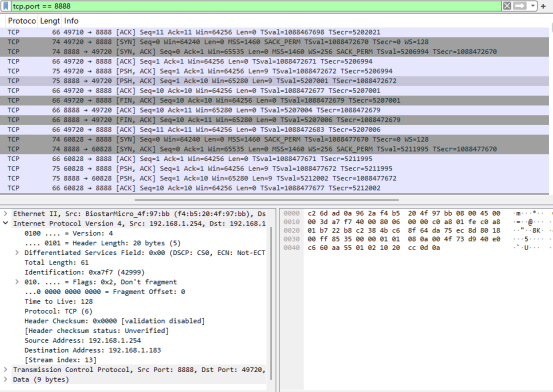Sort by the Info column header
553x392 pixels.
pyautogui.click(x=71, y=21)
